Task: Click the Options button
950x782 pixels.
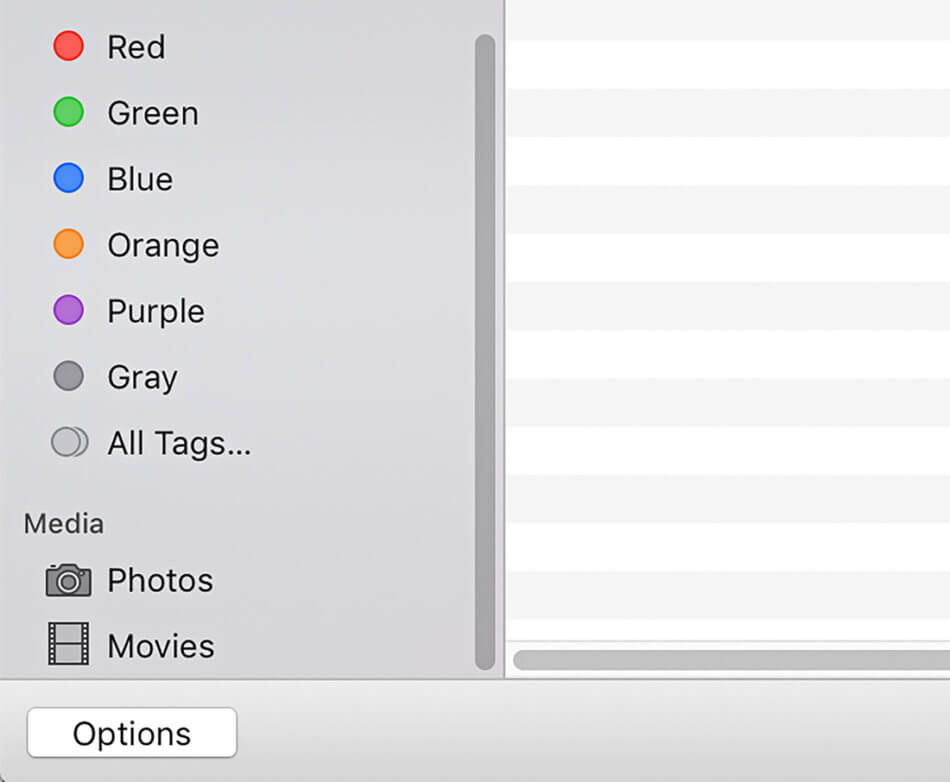Action: click(x=130, y=732)
